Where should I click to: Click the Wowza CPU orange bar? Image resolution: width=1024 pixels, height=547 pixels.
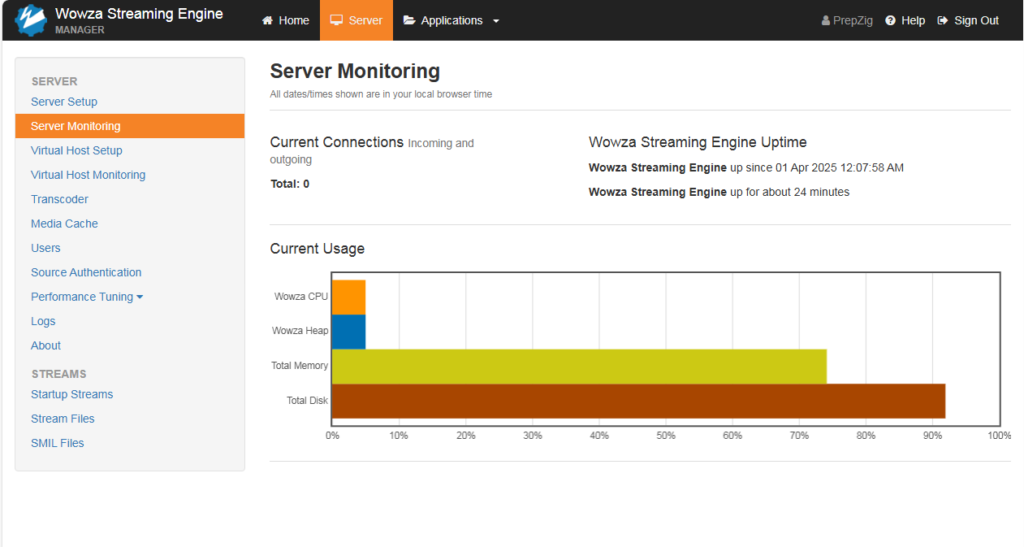[x=349, y=297]
